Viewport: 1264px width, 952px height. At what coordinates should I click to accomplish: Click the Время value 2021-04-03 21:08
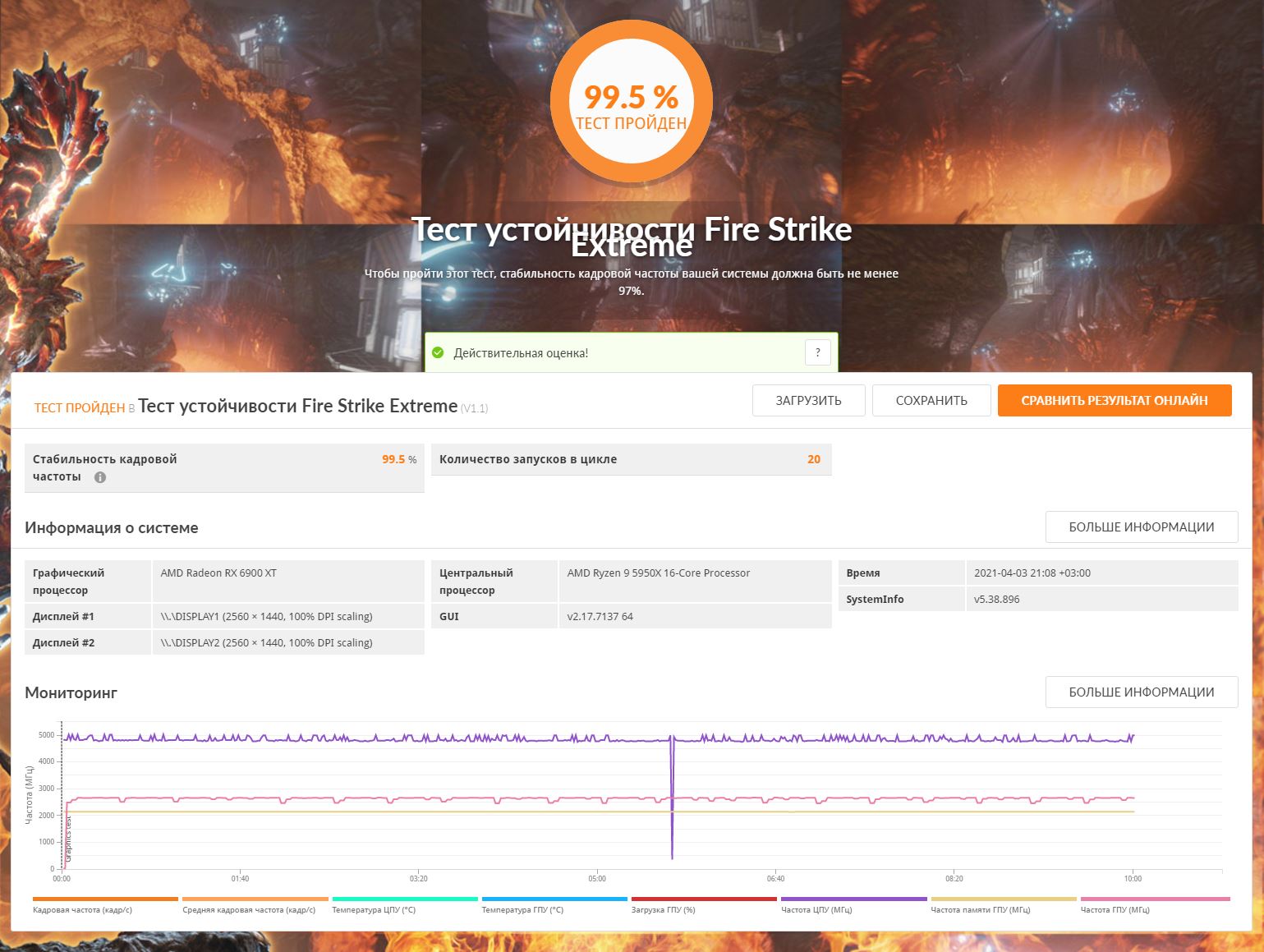[1032, 573]
